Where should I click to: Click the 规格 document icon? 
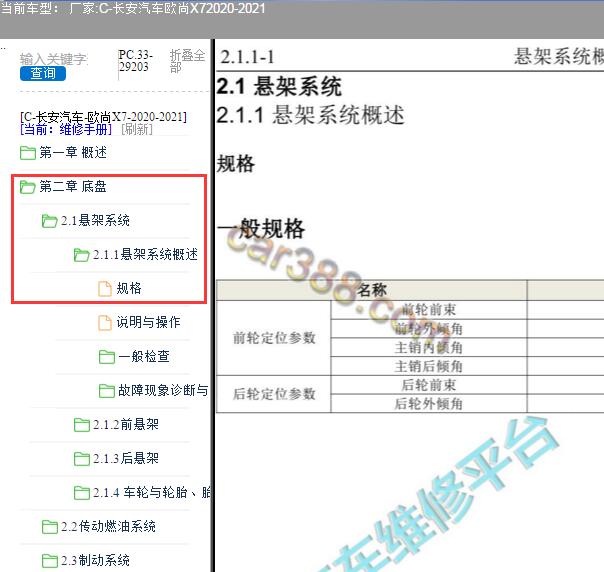coord(105,289)
